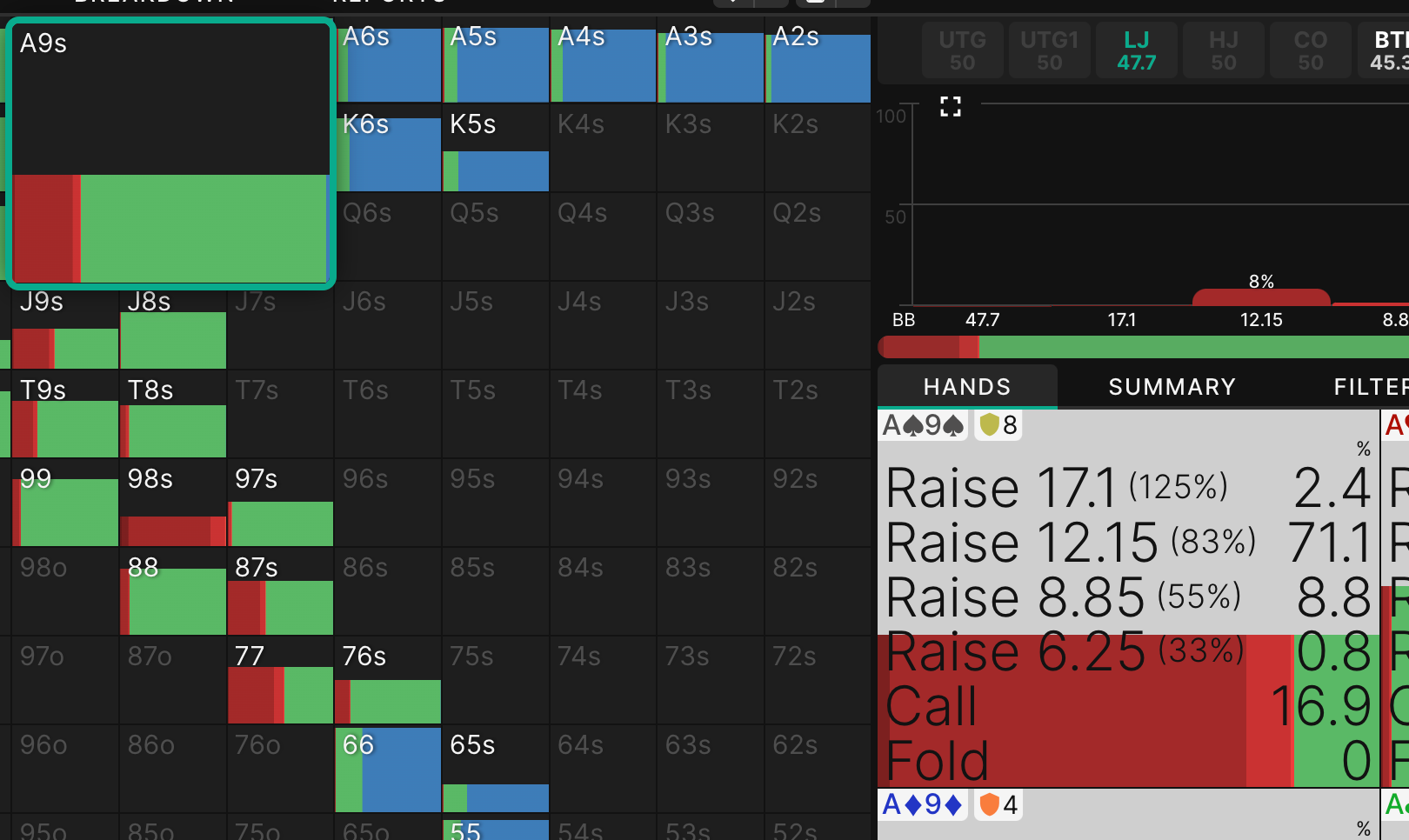Select the K6s hand cell

389,149
